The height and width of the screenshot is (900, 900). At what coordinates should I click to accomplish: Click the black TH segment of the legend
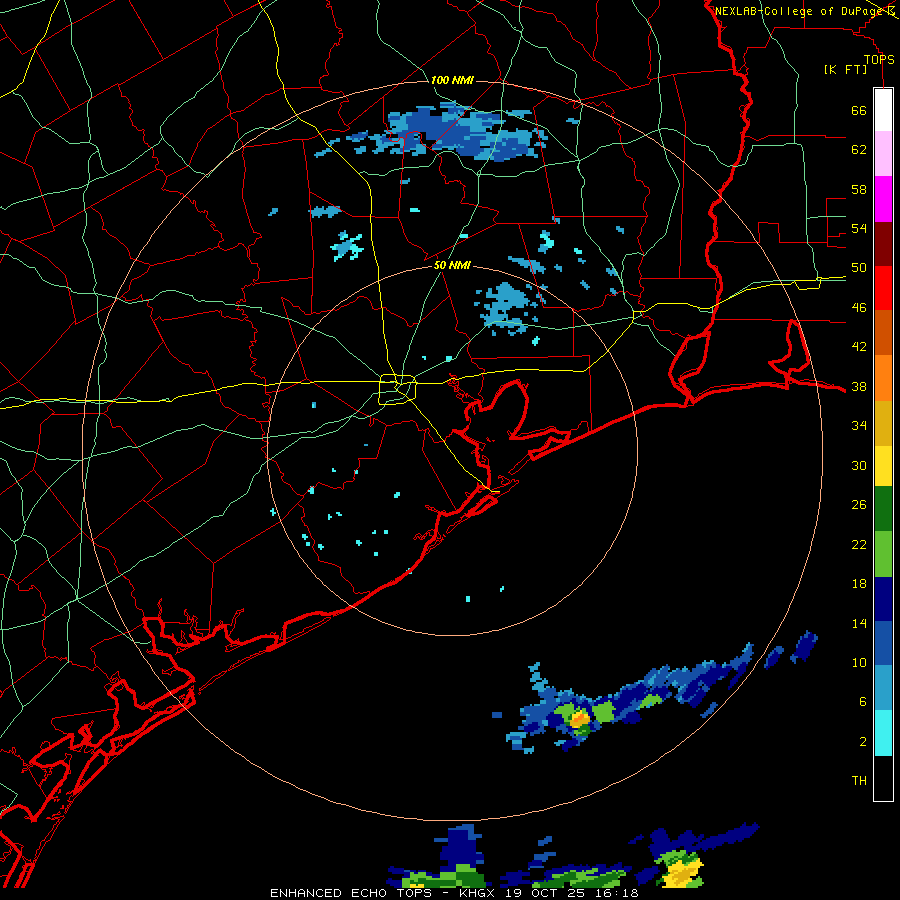click(x=883, y=778)
